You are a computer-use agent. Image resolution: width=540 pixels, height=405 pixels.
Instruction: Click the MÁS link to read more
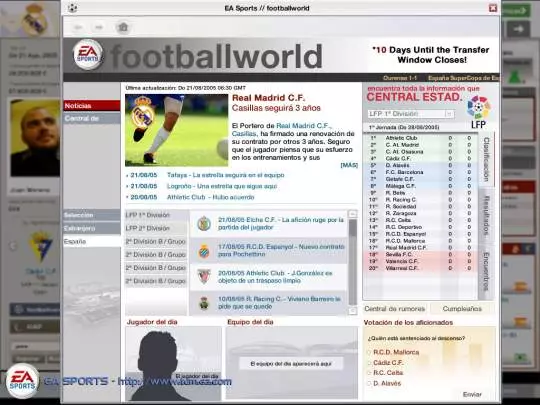(x=349, y=165)
